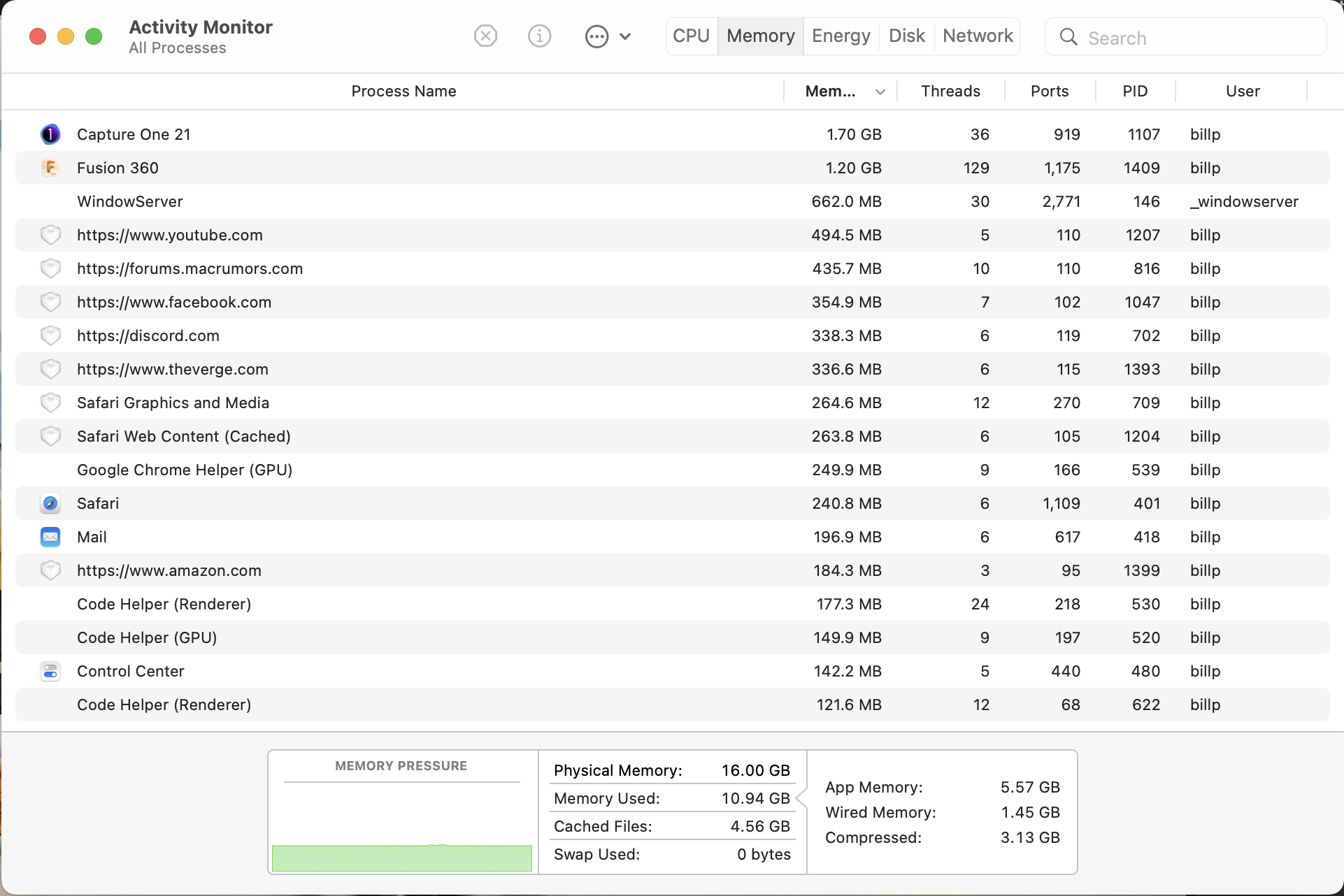The width and height of the screenshot is (1344, 896).
Task: Click the shield icon beside amazon.com
Action: [50, 570]
